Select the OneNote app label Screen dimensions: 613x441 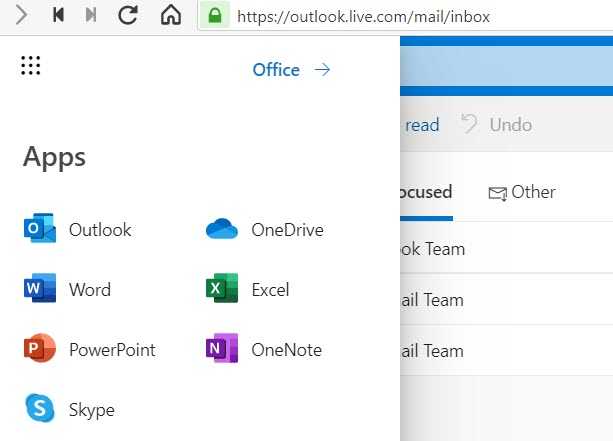(287, 350)
